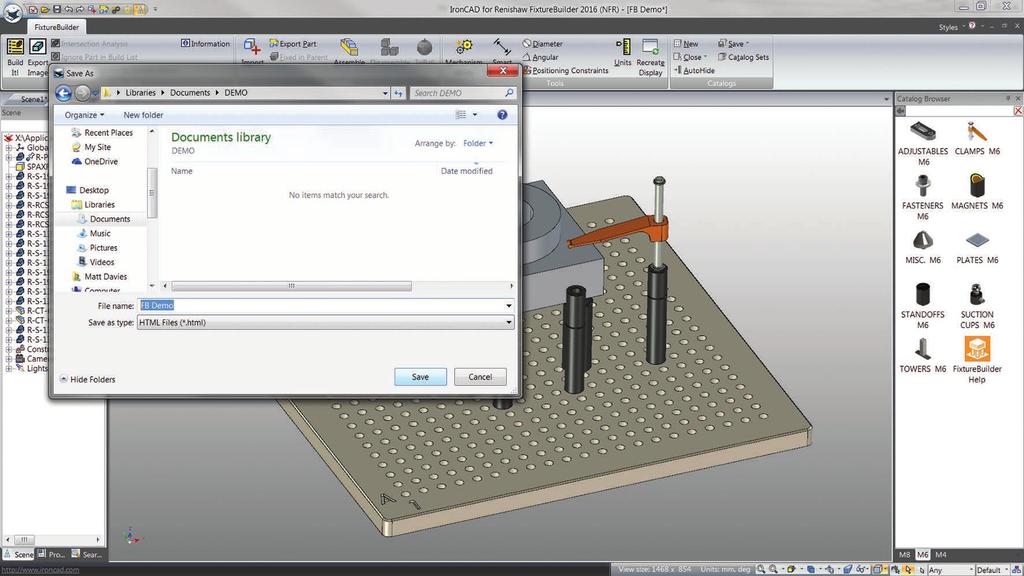Click Cancel button in dialog

(x=480, y=377)
